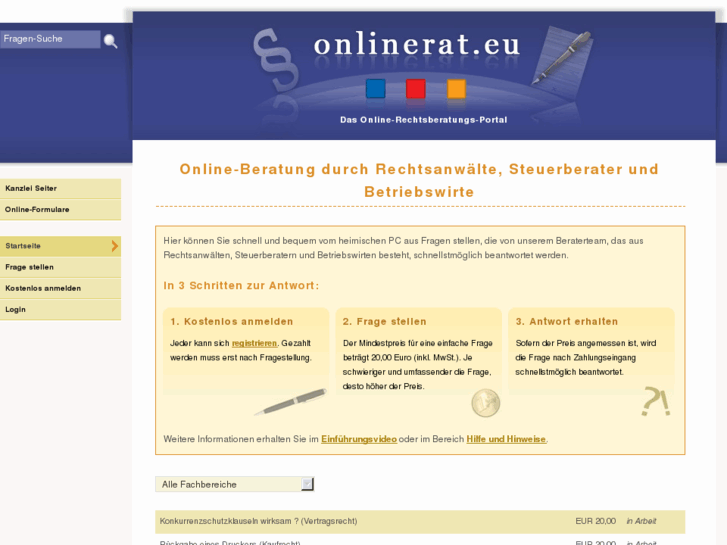Click the 'In 3 Schritten zur Antwort:' heading

241,286
